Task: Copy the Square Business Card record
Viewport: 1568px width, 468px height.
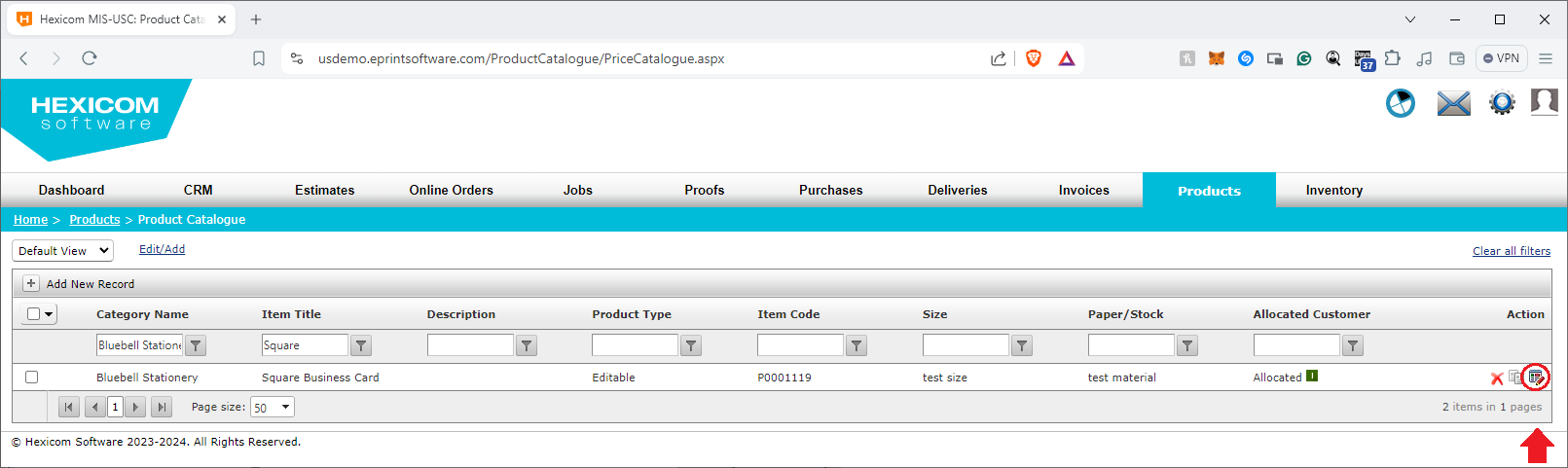Action: pos(1515,377)
